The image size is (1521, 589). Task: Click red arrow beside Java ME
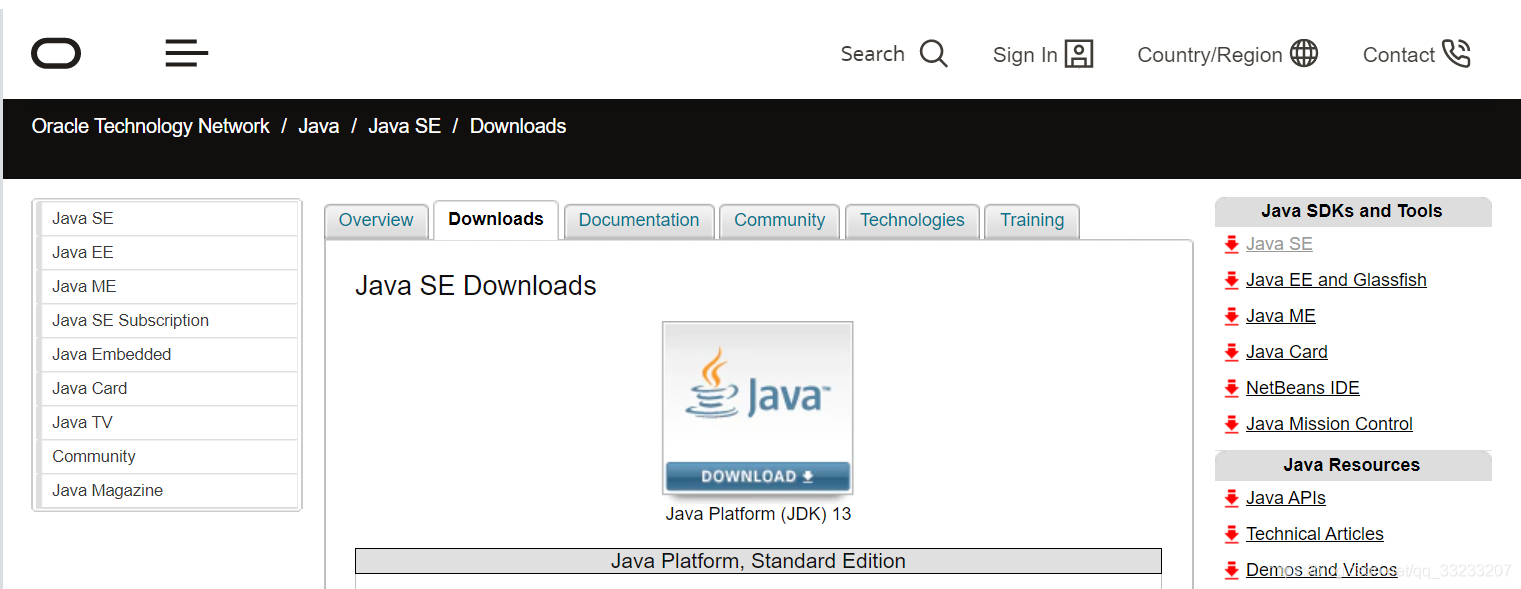1231,316
